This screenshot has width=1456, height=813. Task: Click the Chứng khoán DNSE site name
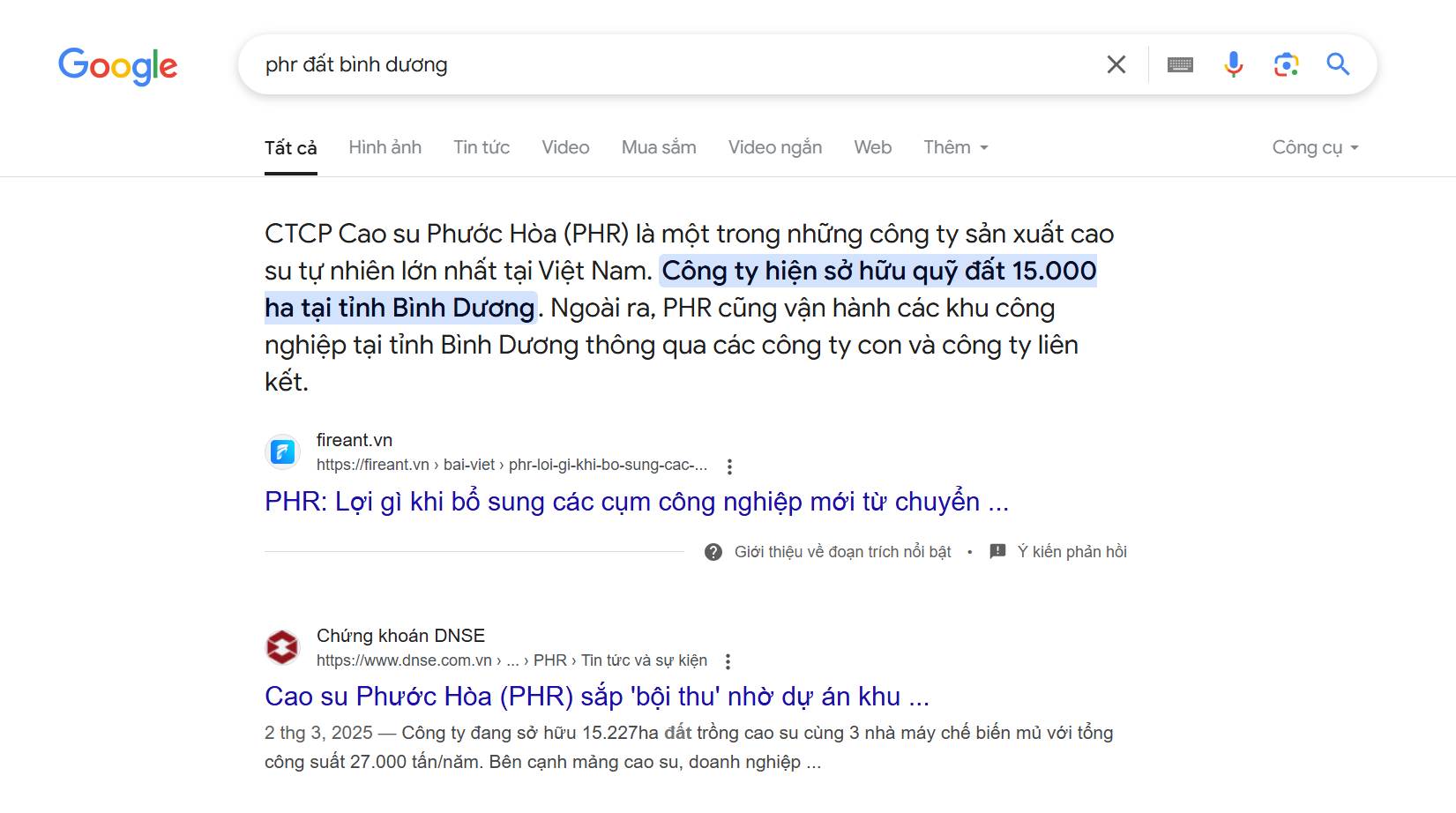click(x=400, y=636)
